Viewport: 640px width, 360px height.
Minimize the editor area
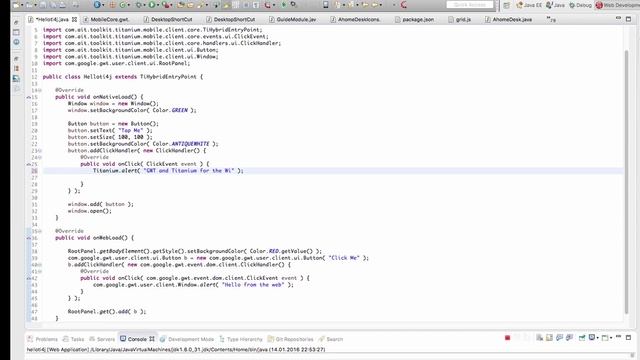pos(618,18)
